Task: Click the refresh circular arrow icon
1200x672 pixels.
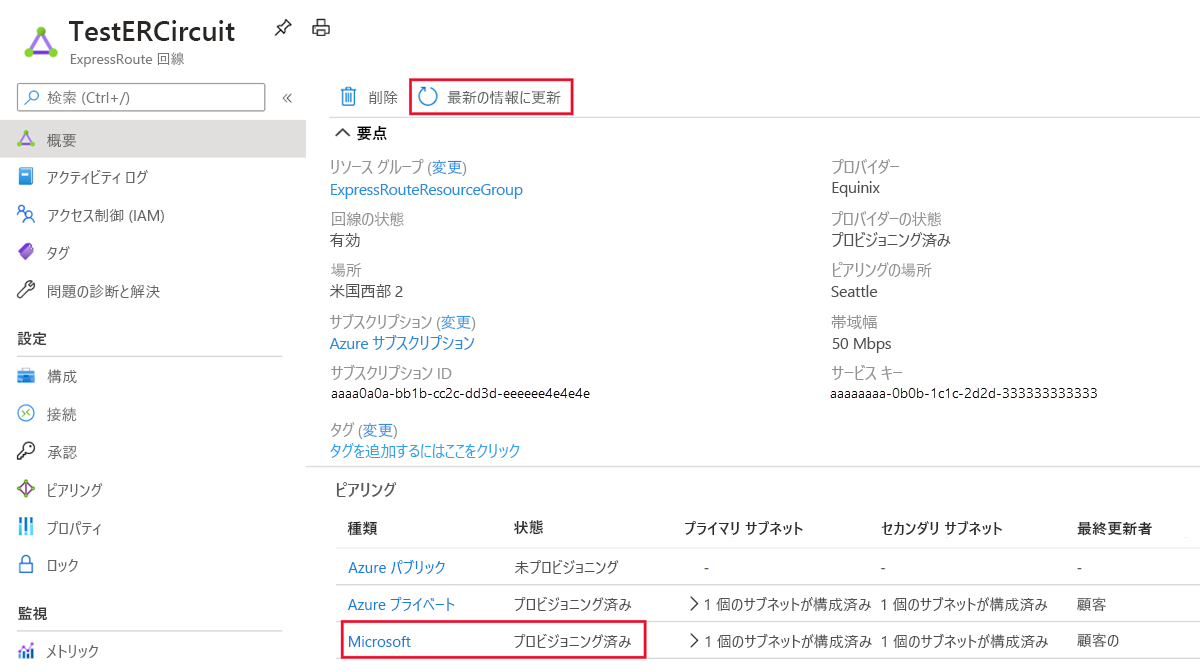Action: pyautogui.click(x=428, y=97)
